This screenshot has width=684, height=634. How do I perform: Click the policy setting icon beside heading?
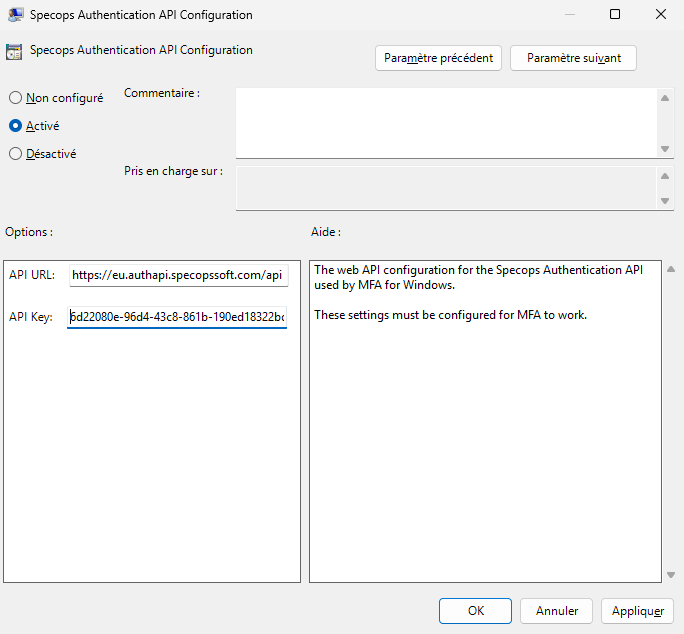(x=14, y=51)
